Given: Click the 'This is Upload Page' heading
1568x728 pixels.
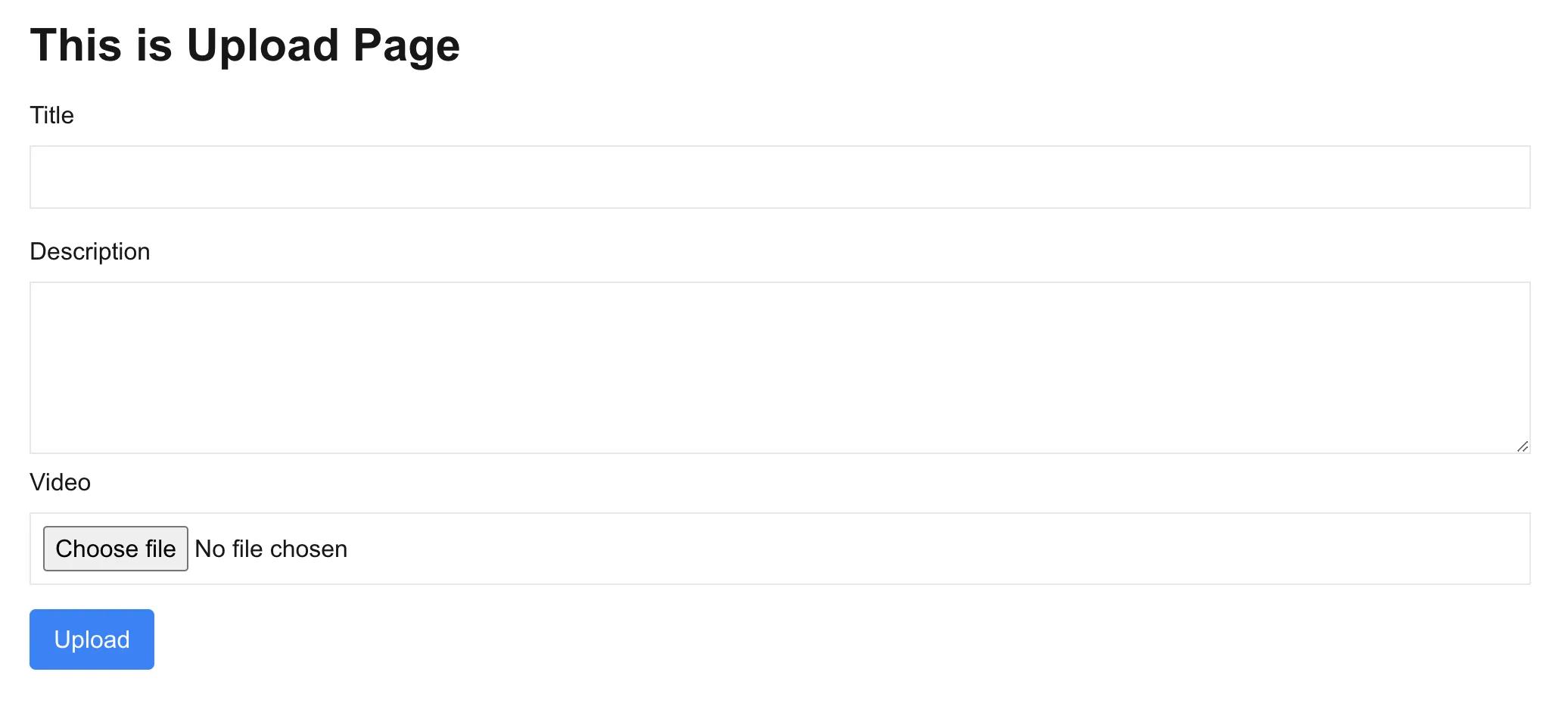Looking at the screenshot, I should 244,45.
